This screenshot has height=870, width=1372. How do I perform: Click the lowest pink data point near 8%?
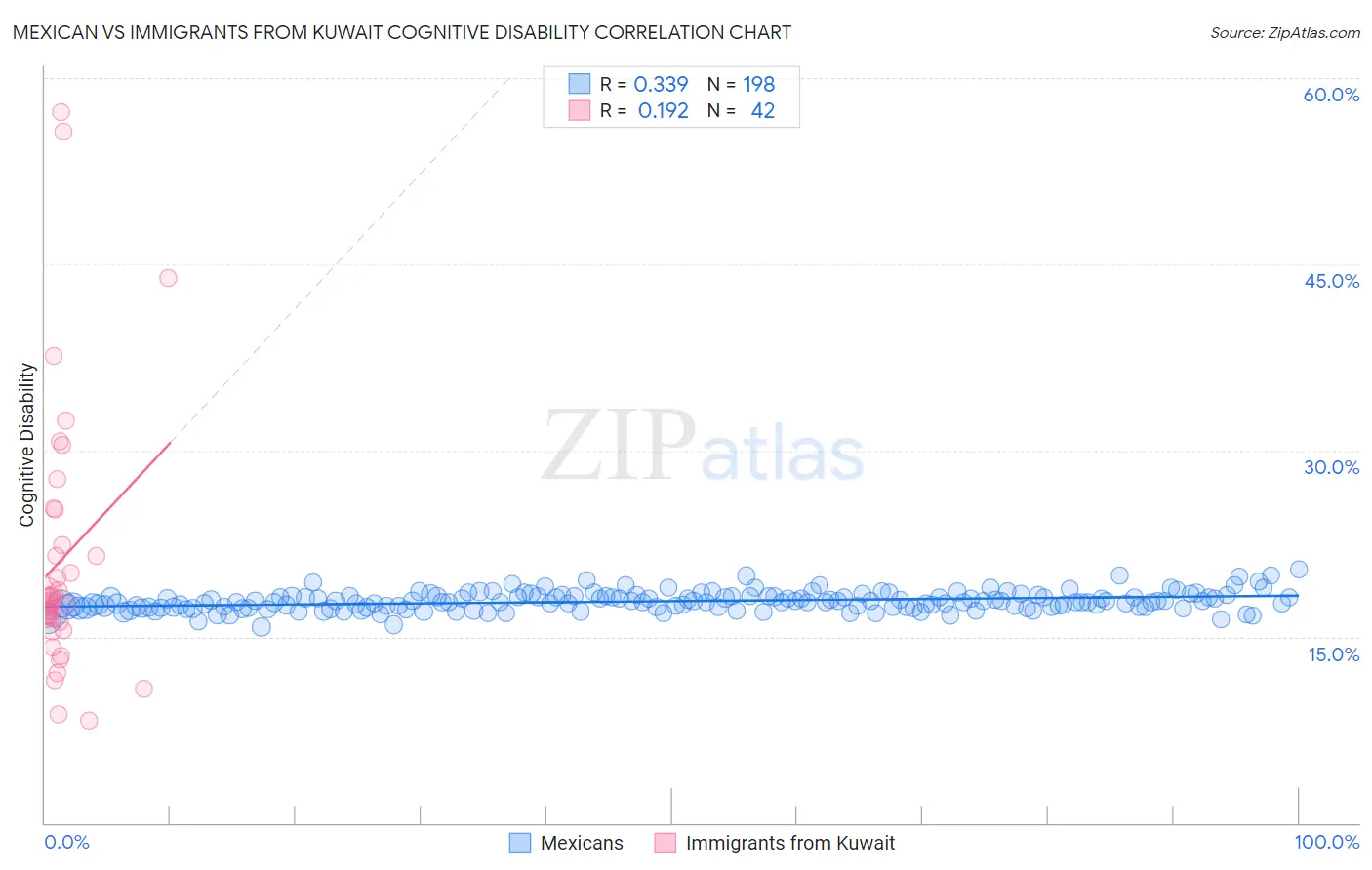89,721
